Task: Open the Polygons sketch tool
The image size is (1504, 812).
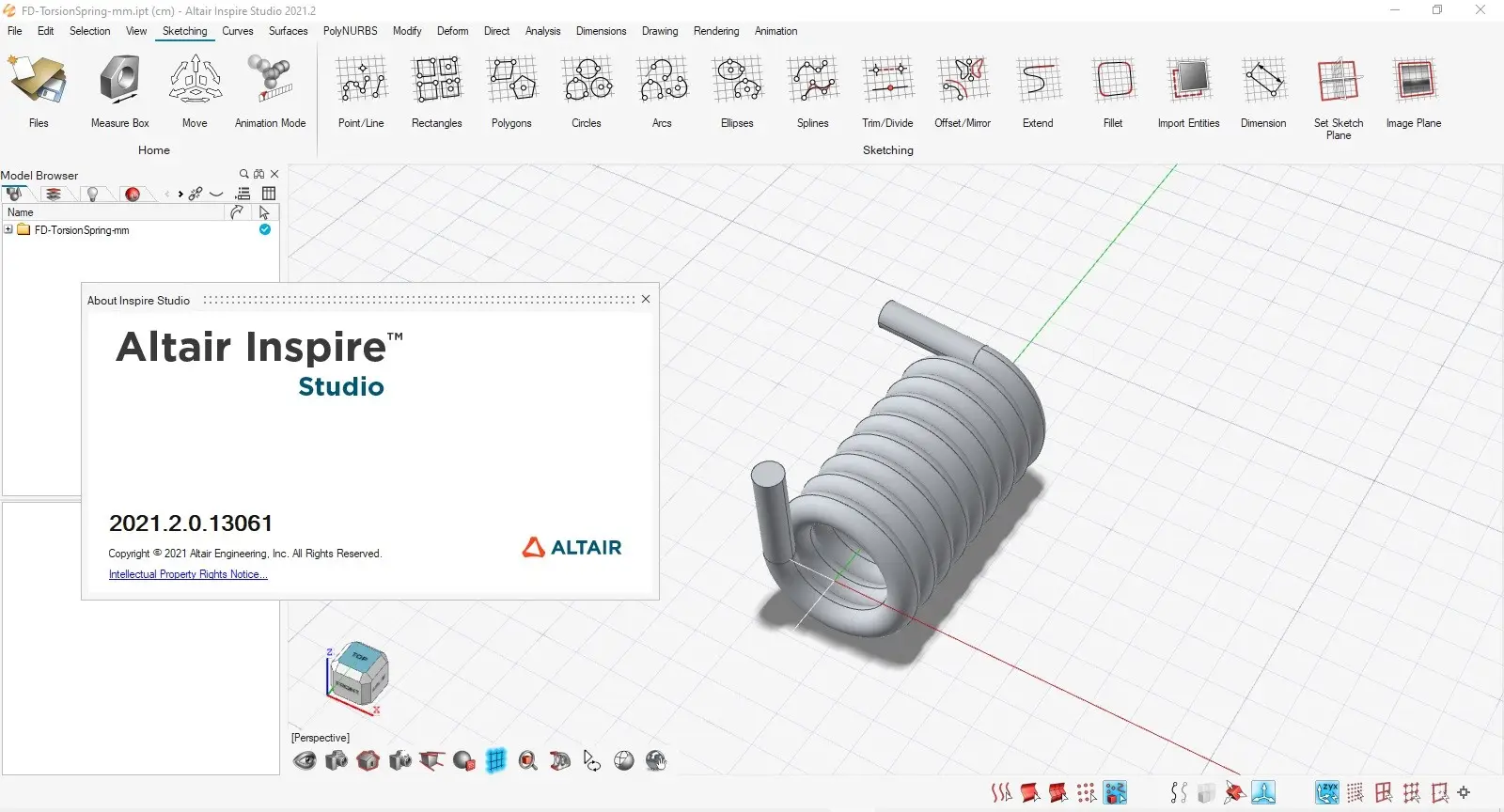Action: [x=511, y=82]
